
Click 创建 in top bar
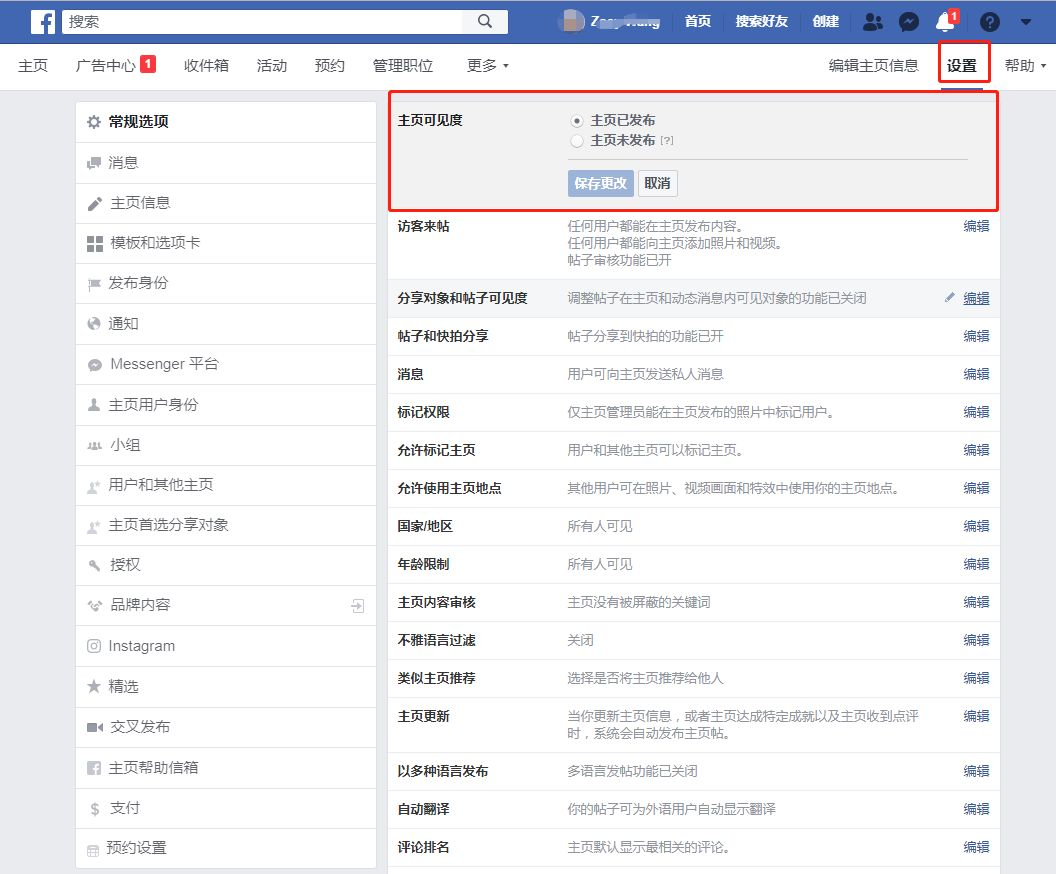click(x=825, y=22)
